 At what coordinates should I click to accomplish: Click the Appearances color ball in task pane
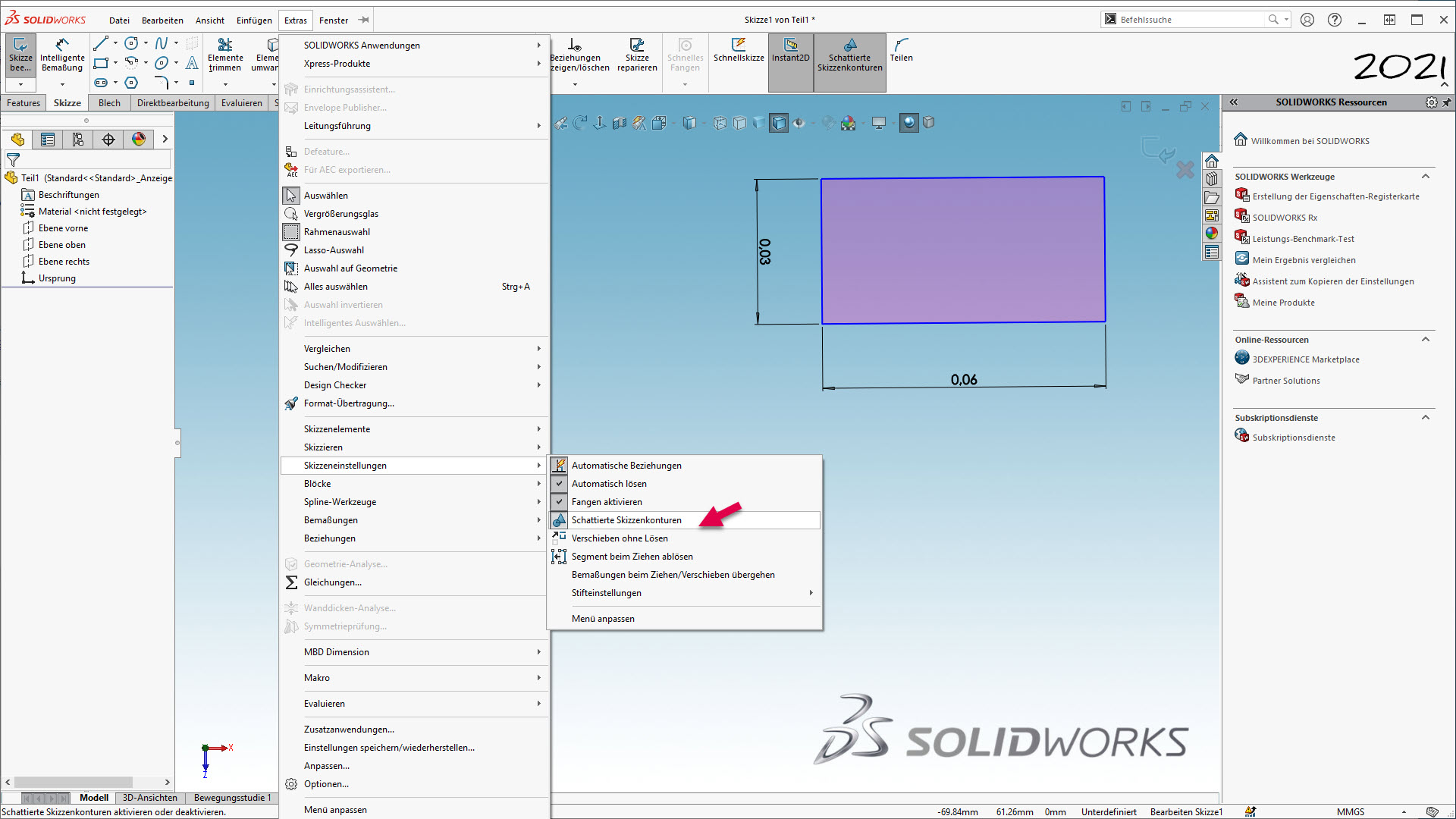[x=1212, y=234]
